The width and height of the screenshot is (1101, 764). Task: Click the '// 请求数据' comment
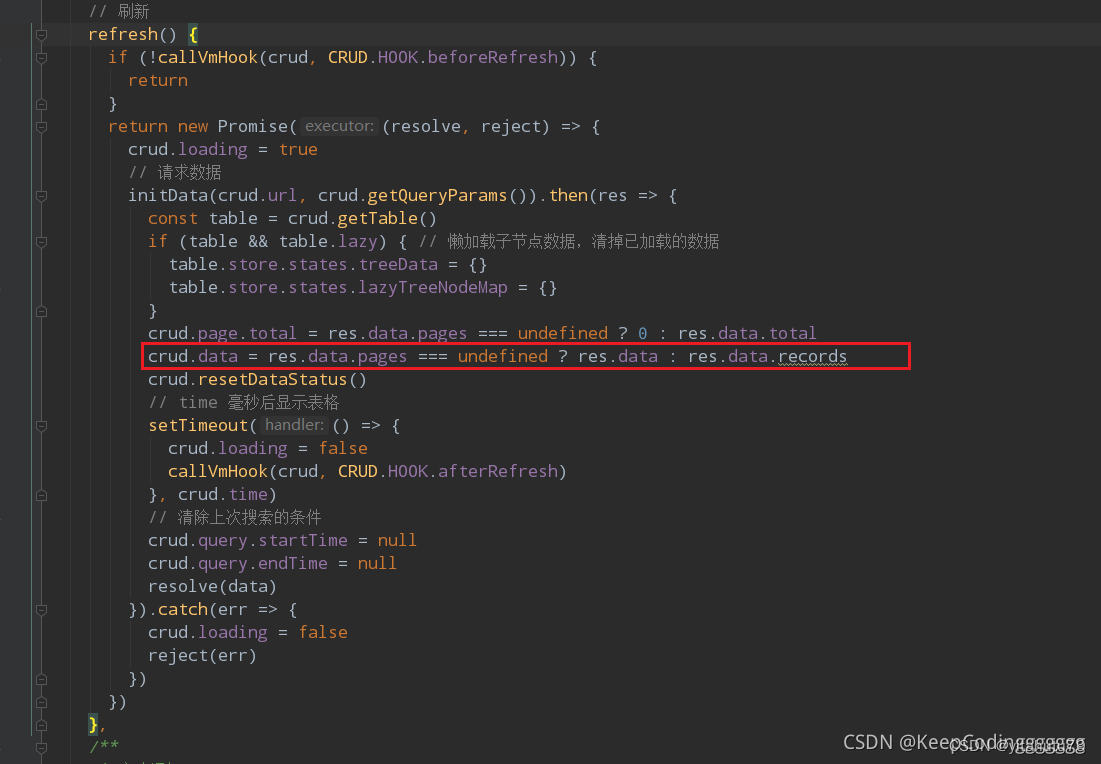pyautogui.click(x=175, y=172)
